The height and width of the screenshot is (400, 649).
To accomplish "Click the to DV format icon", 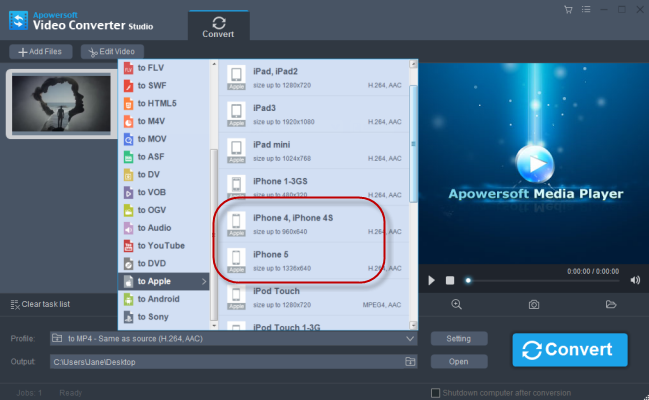I will click(128, 175).
